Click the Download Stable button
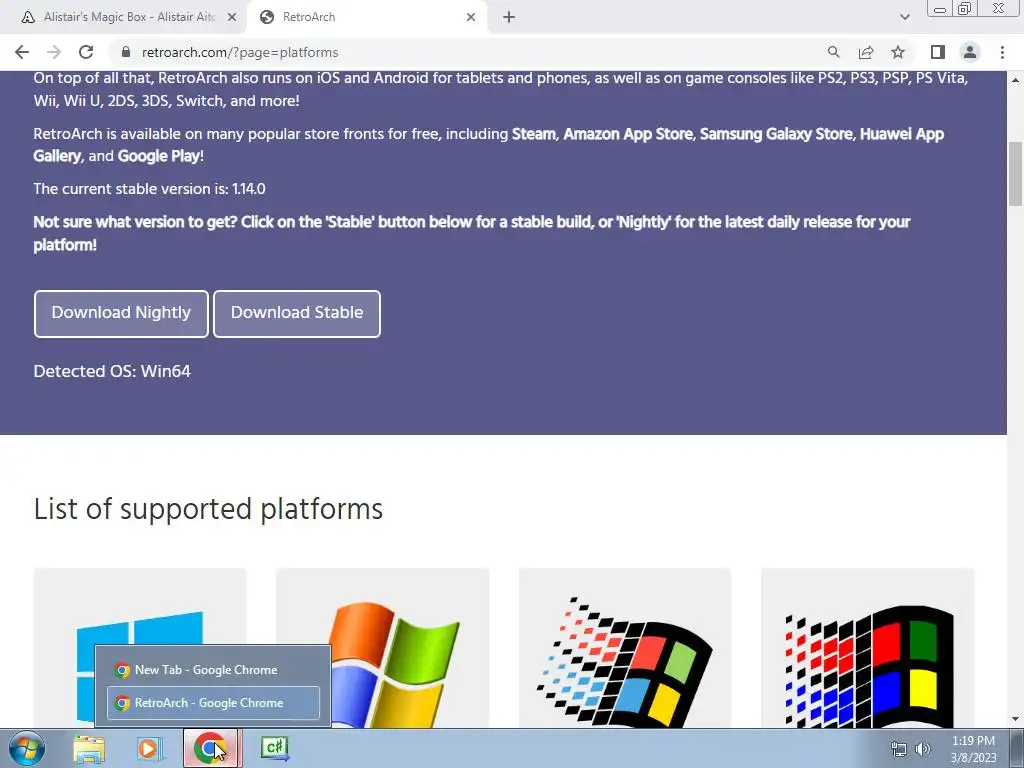The image size is (1024, 768). click(x=296, y=314)
